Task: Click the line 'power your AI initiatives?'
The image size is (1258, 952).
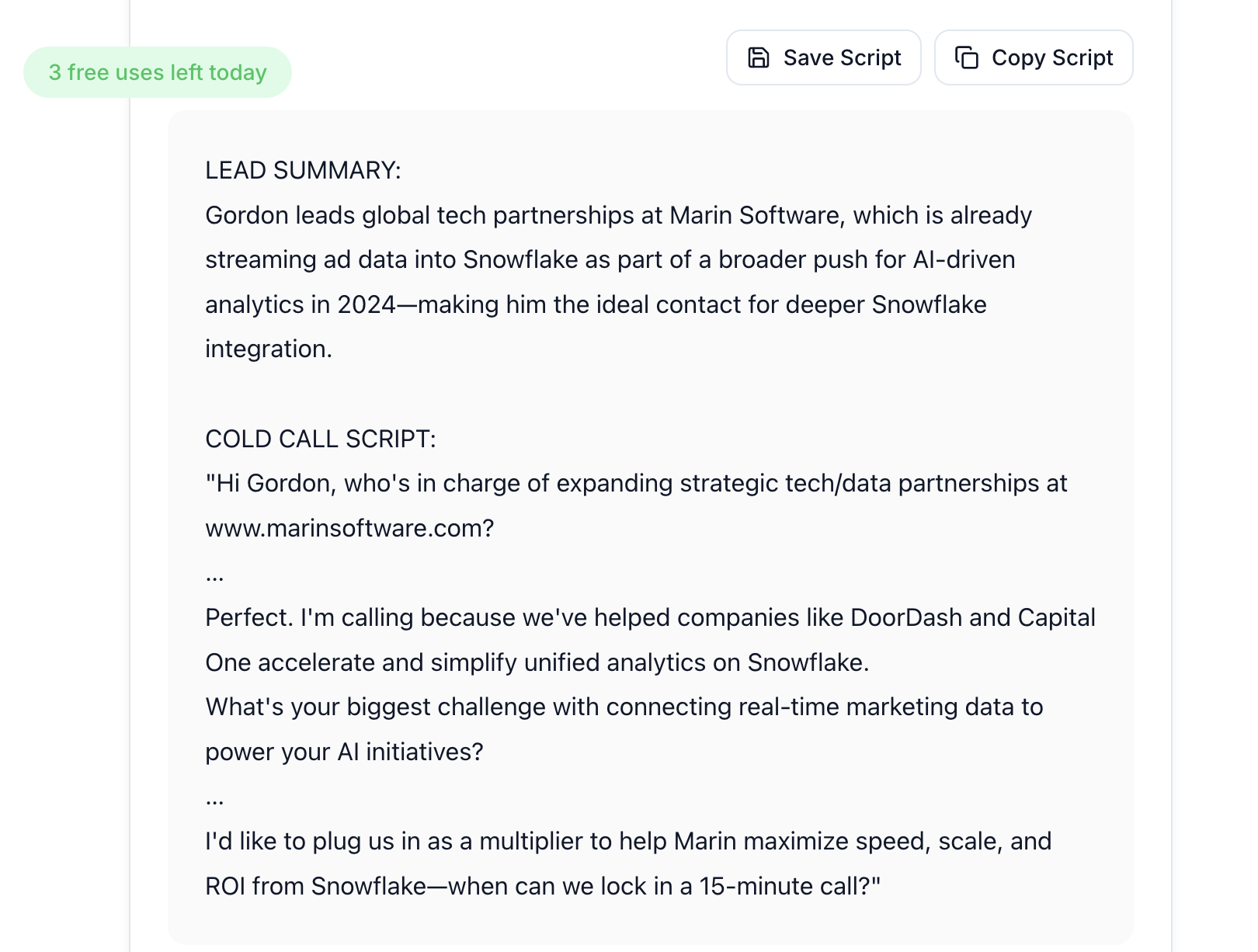Action: click(344, 752)
